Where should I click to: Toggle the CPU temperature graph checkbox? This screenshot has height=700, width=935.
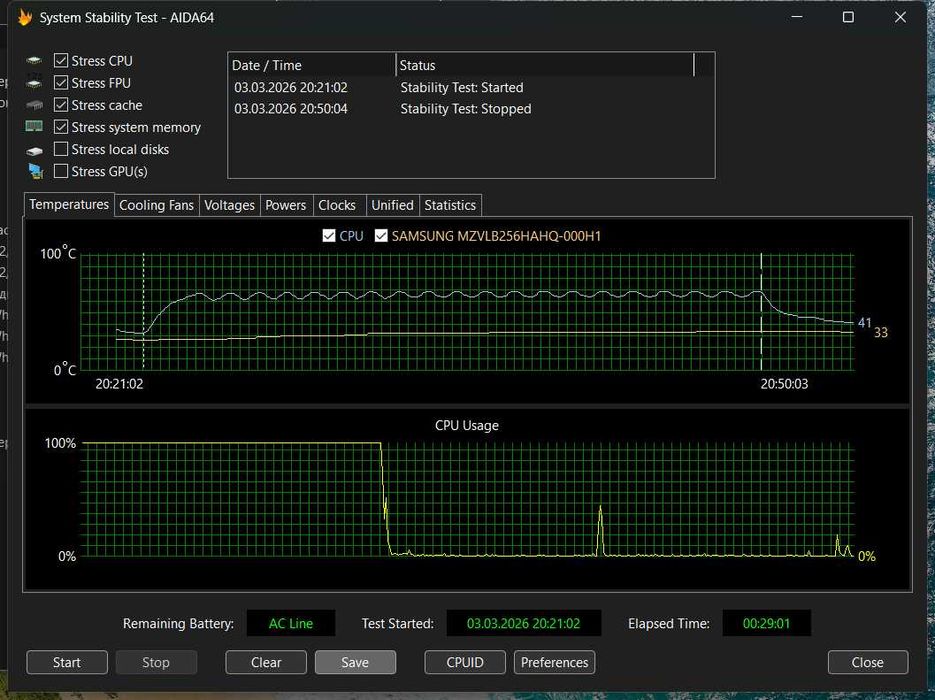pos(329,236)
